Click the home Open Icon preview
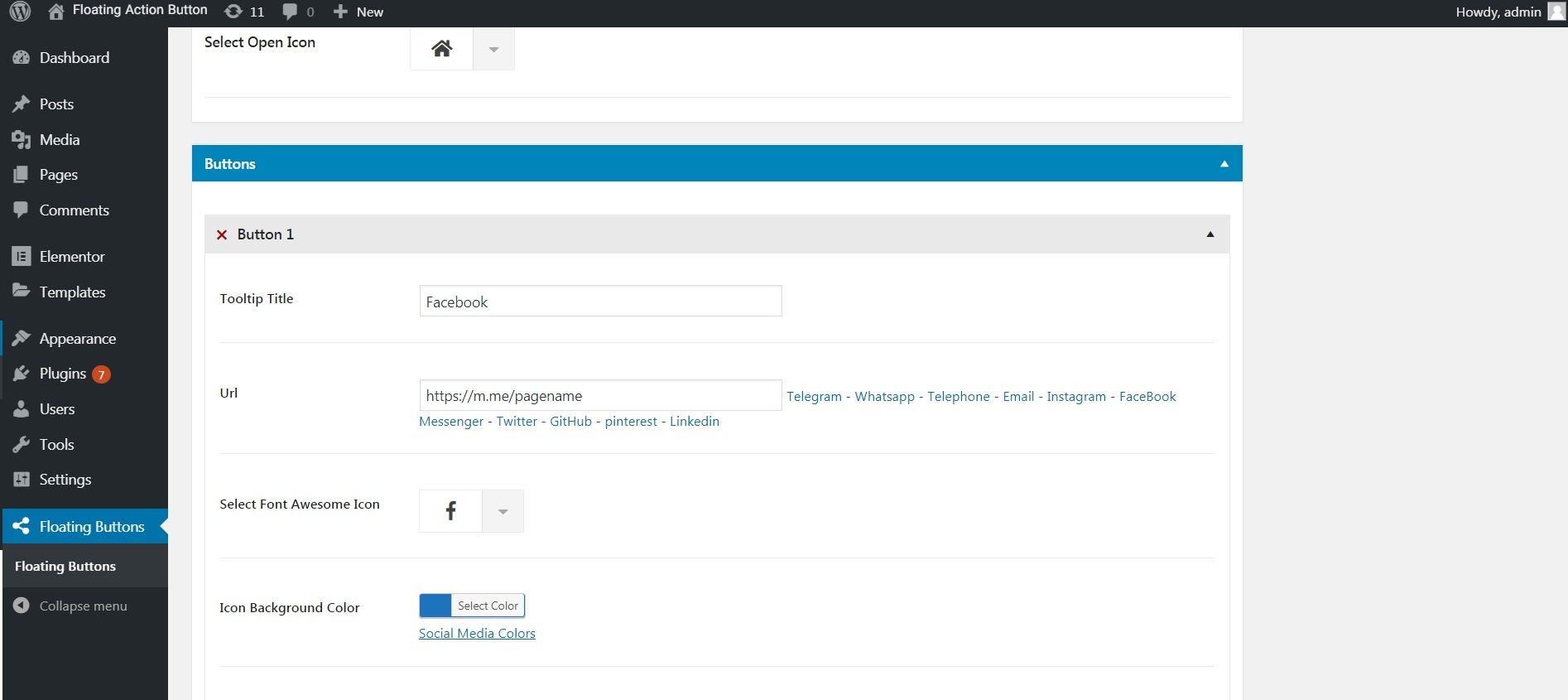 (441, 49)
